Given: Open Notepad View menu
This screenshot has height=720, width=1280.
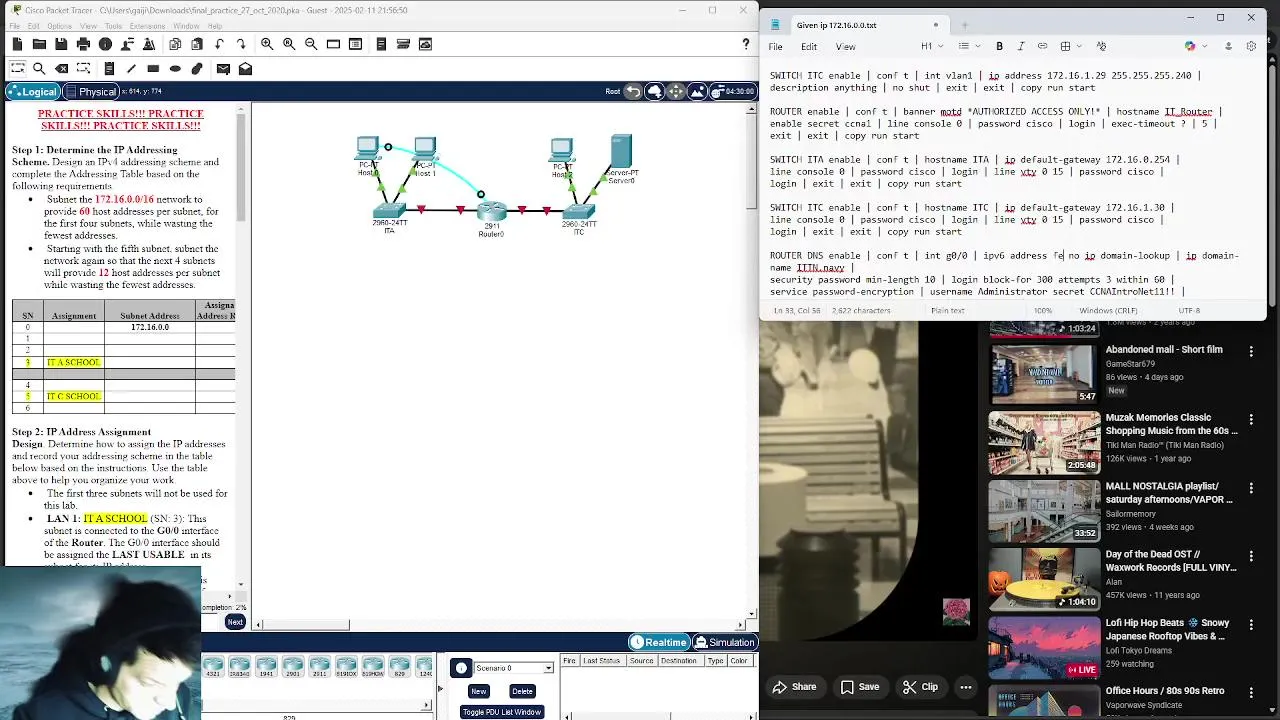Looking at the screenshot, I should (845, 46).
